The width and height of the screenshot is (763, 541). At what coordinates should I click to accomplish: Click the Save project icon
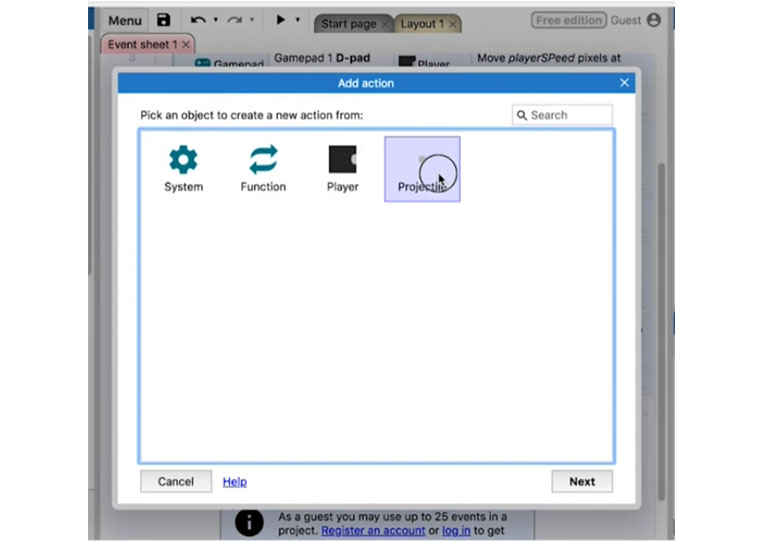(164, 20)
